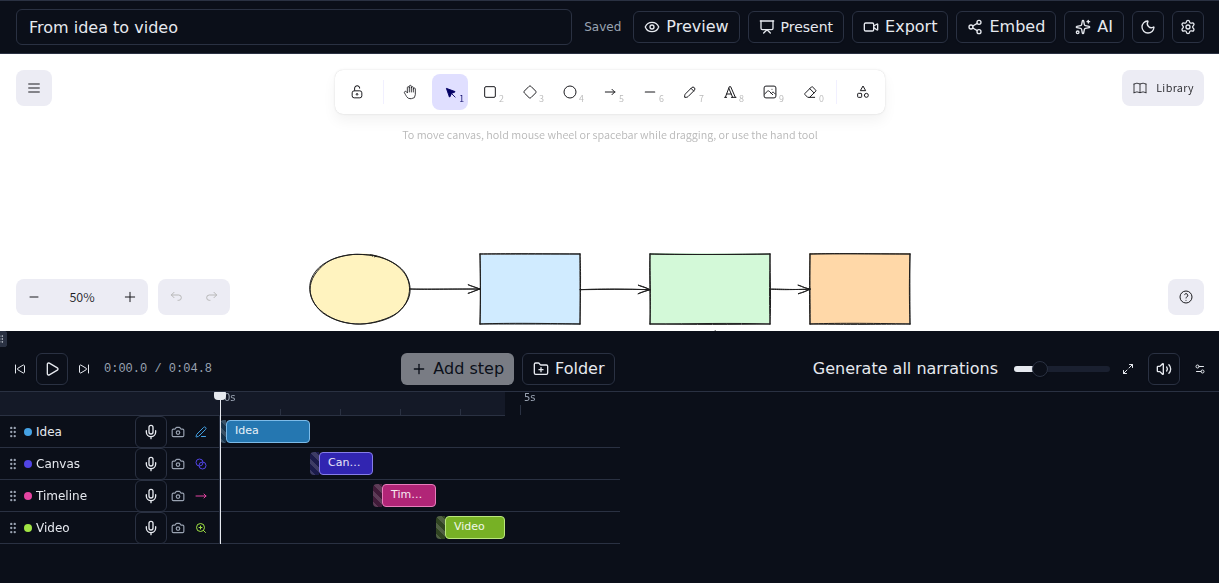Skip to the next step
1219x583 pixels.
coord(84,369)
